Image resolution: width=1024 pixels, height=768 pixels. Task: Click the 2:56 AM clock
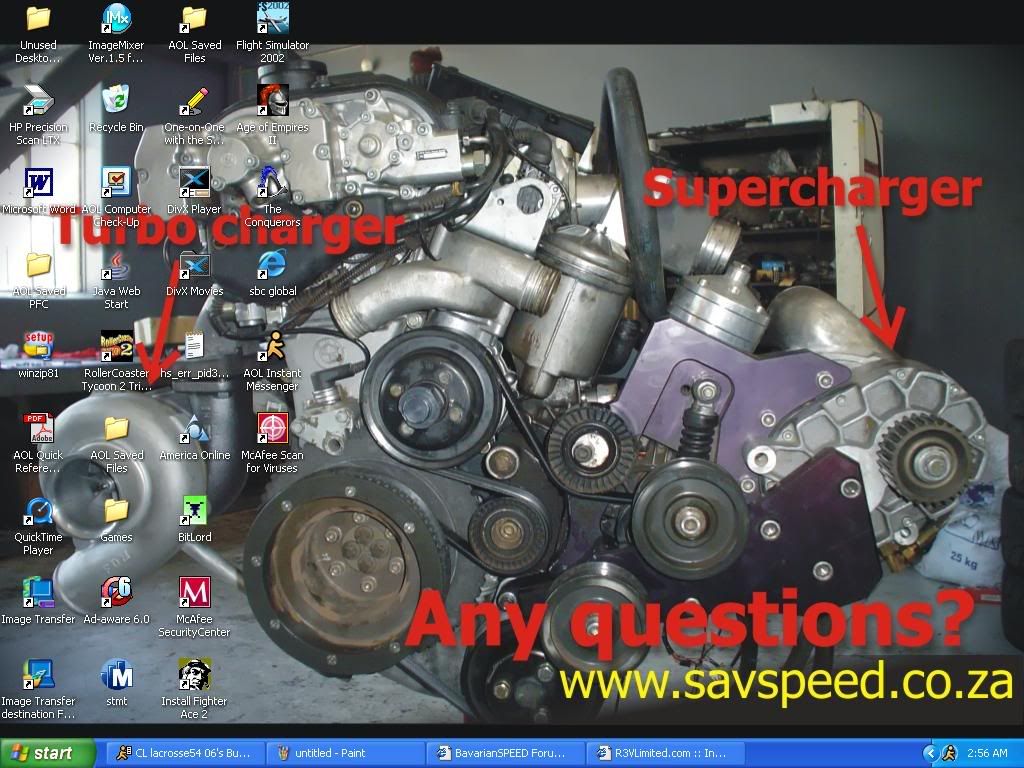point(987,753)
